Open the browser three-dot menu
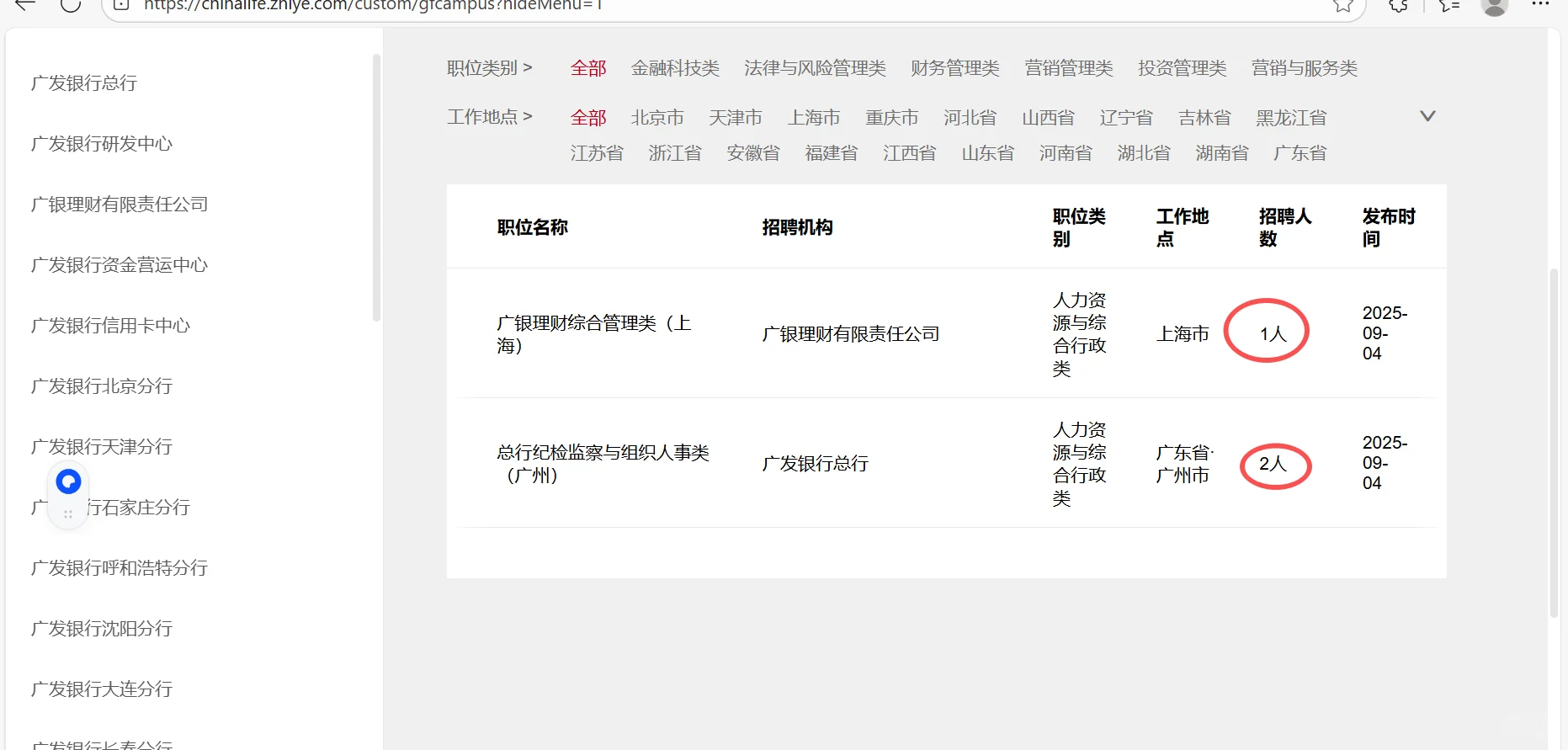Image resolution: width=1568 pixels, height=750 pixels. (x=1540, y=4)
